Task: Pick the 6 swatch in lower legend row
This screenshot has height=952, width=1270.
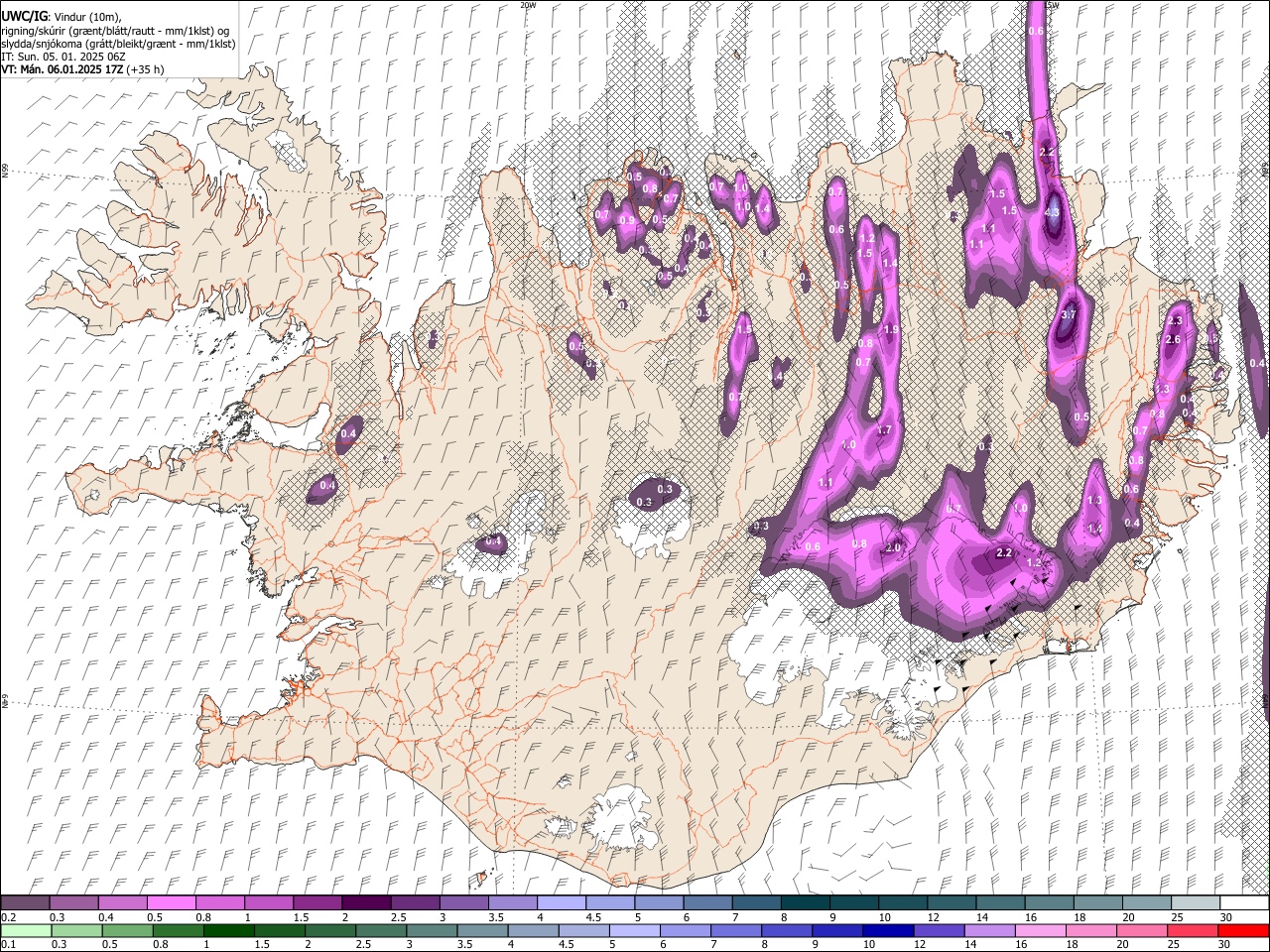Action: click(x=685, y=931)
